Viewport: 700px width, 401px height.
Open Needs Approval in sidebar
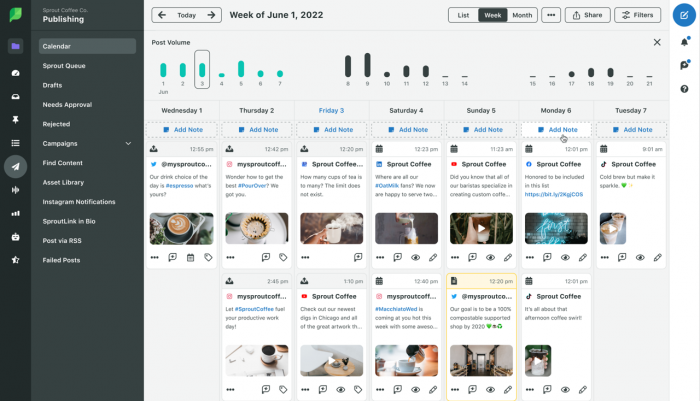[67, 104]
